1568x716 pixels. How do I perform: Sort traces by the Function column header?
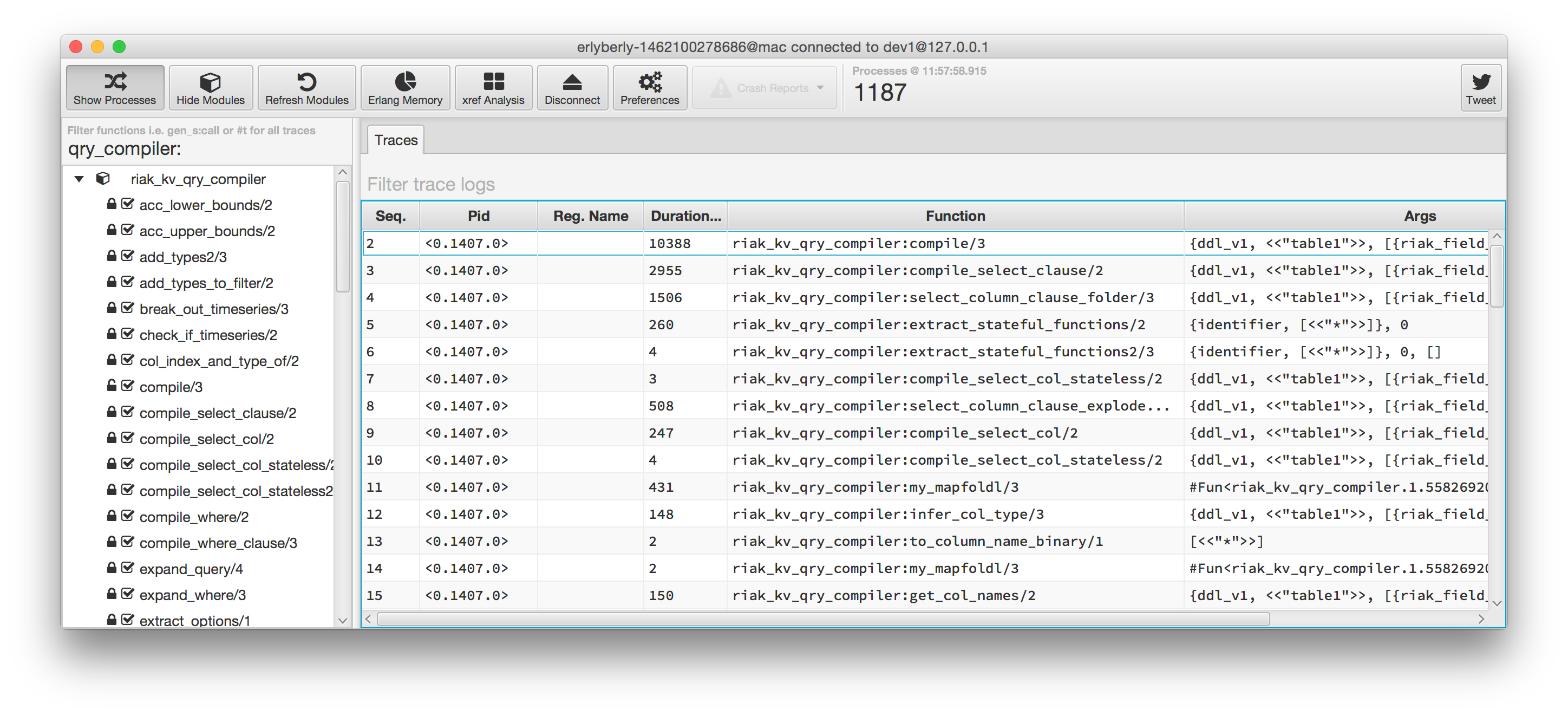[x=955, y=216]
